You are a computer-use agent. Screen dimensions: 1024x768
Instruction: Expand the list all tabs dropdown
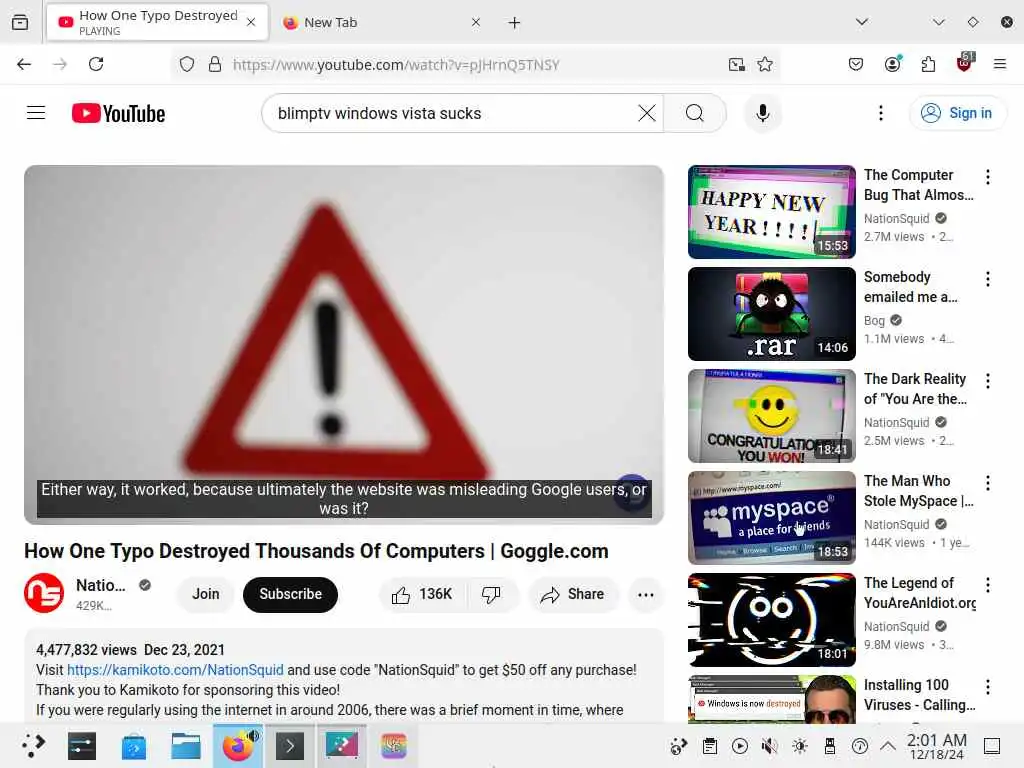tap(862, 22)
